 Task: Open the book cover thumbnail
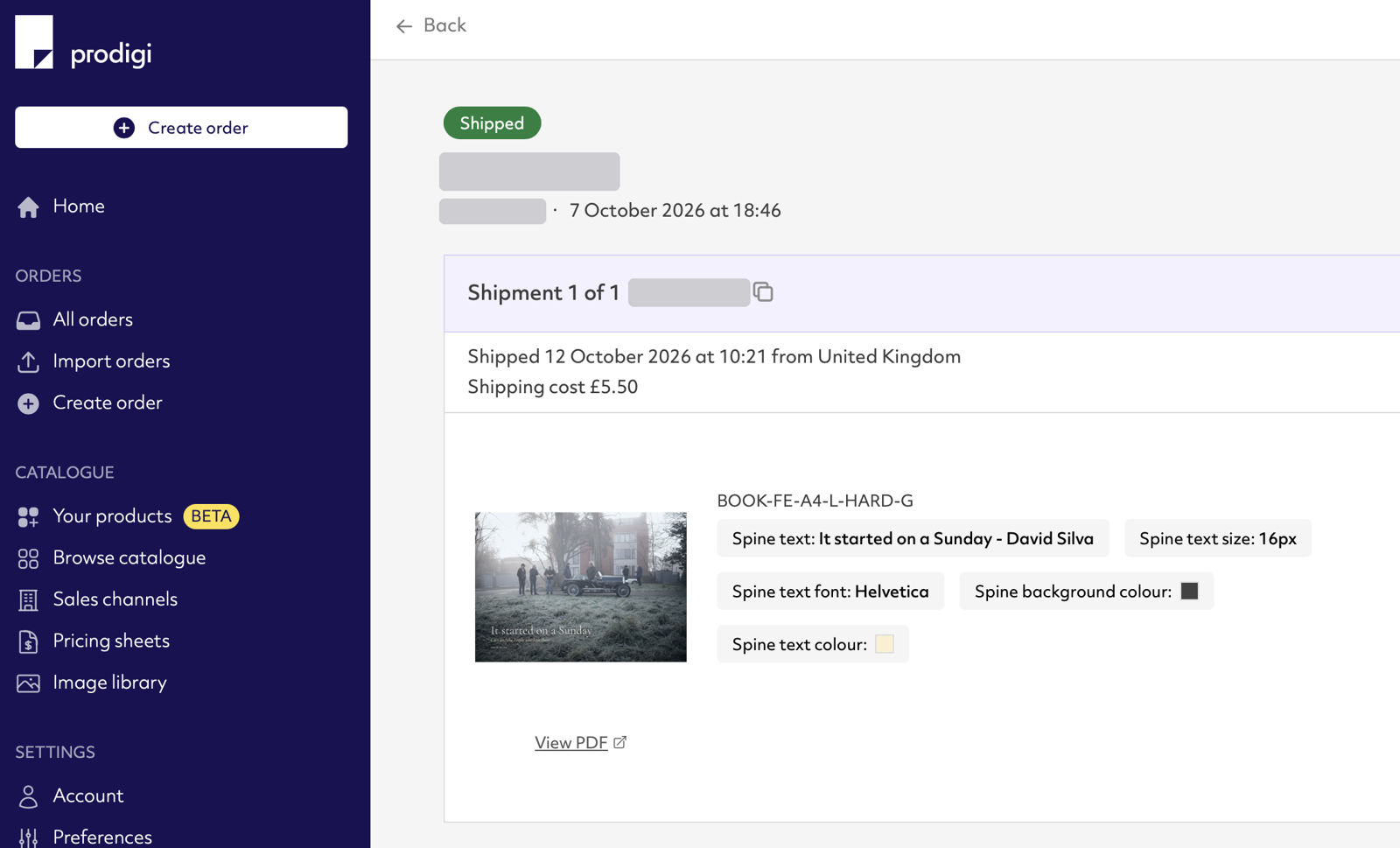[x=581, y=587]
